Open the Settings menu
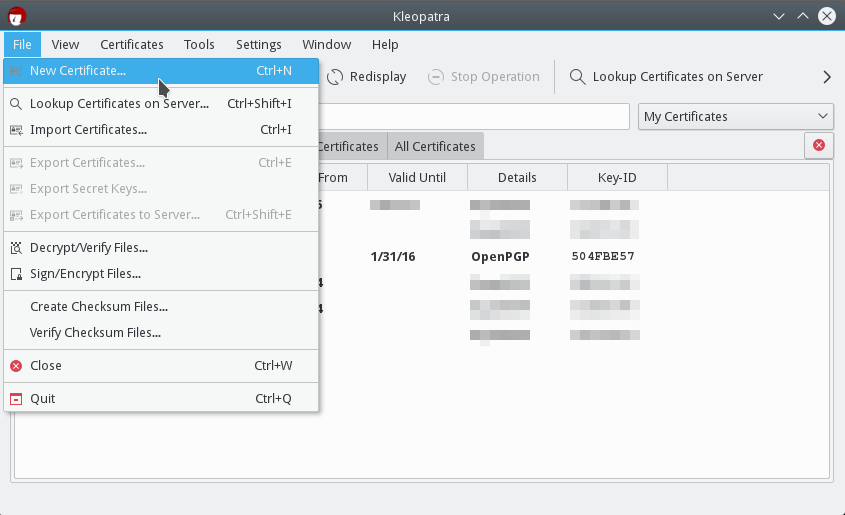 pos(259,44)
